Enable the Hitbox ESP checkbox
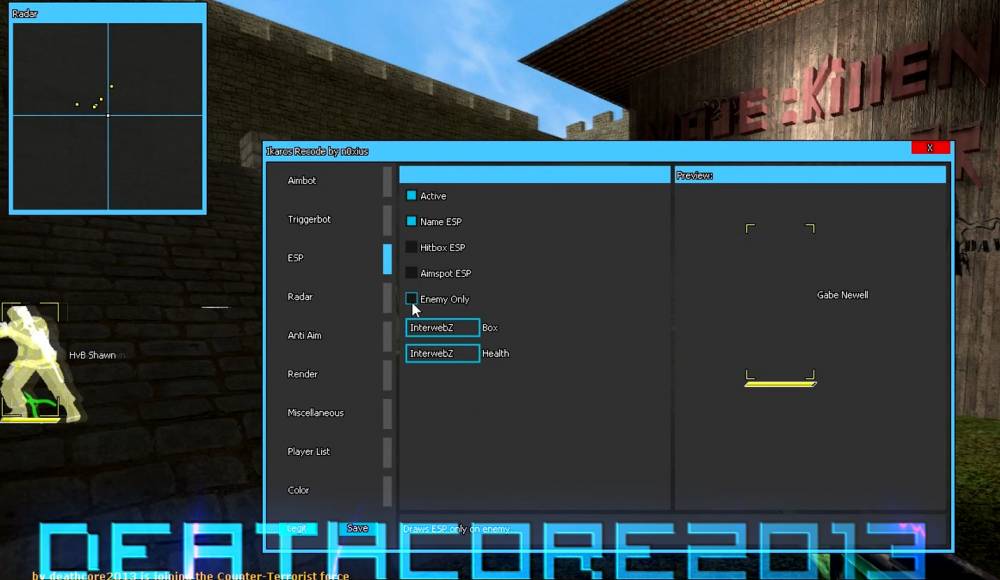This screenshot has height=580, width=1000. [x=411, y=247]
